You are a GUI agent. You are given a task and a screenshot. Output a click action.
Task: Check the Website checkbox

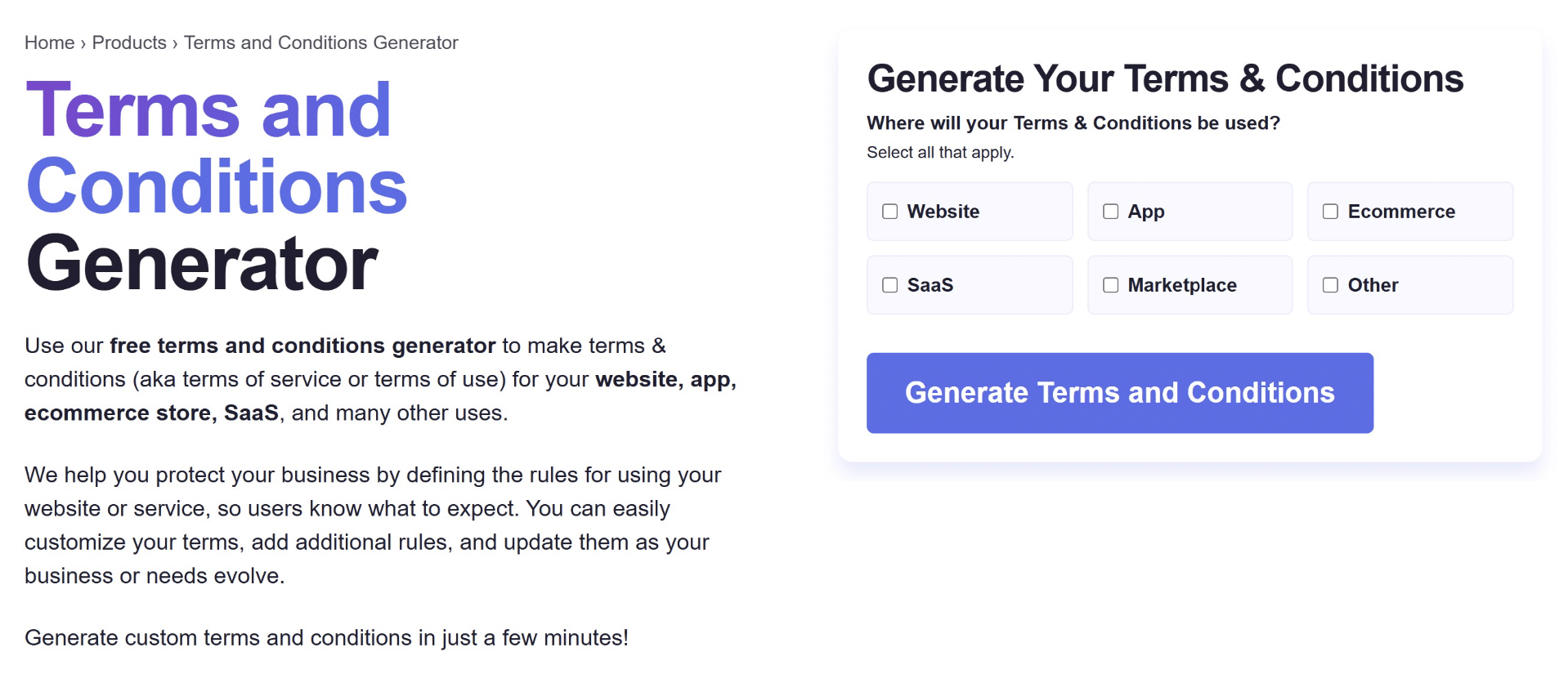(x=890, y=212)
